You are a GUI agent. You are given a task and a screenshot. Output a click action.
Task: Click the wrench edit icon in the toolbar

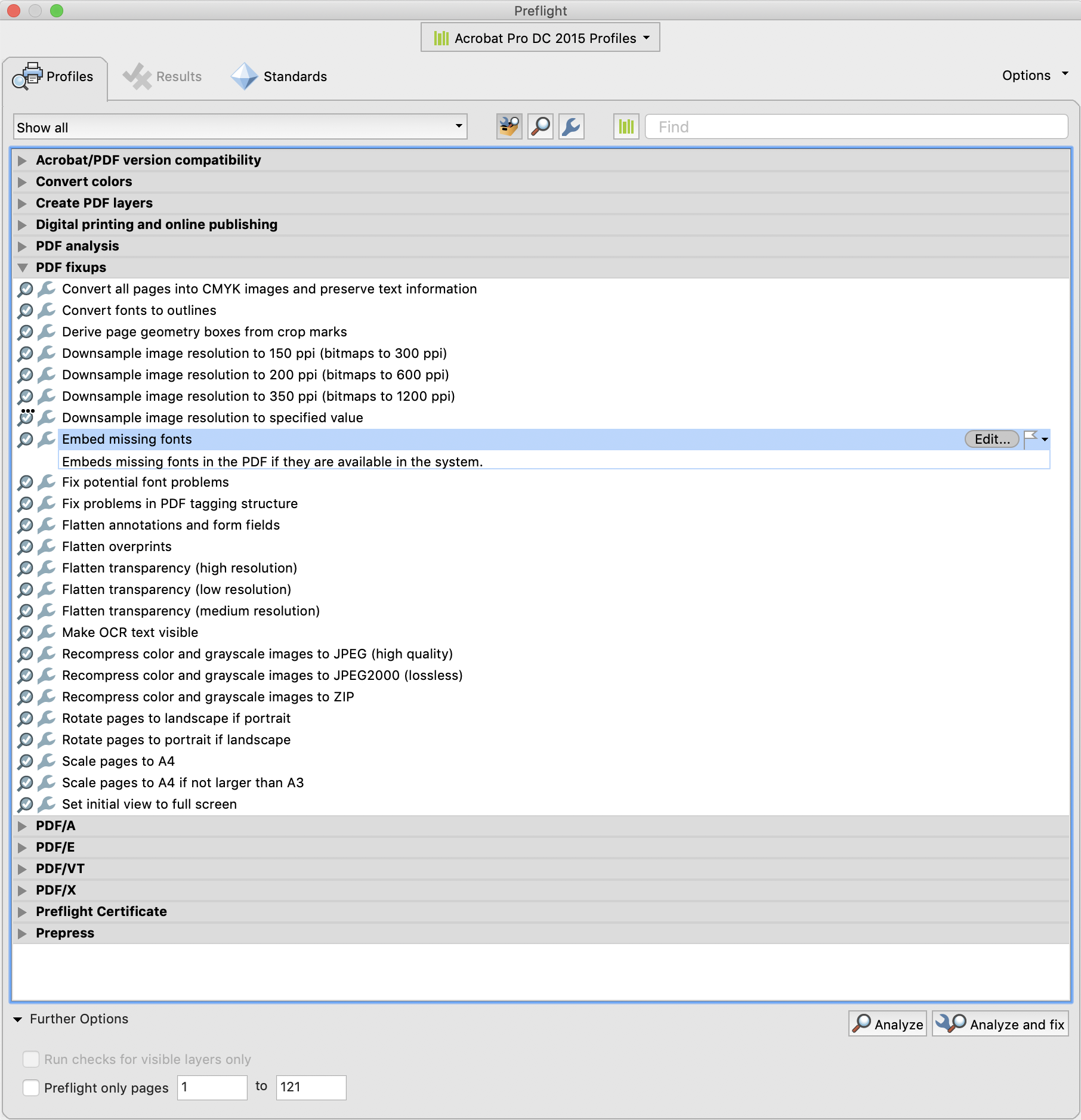click(x=570, y=126)
